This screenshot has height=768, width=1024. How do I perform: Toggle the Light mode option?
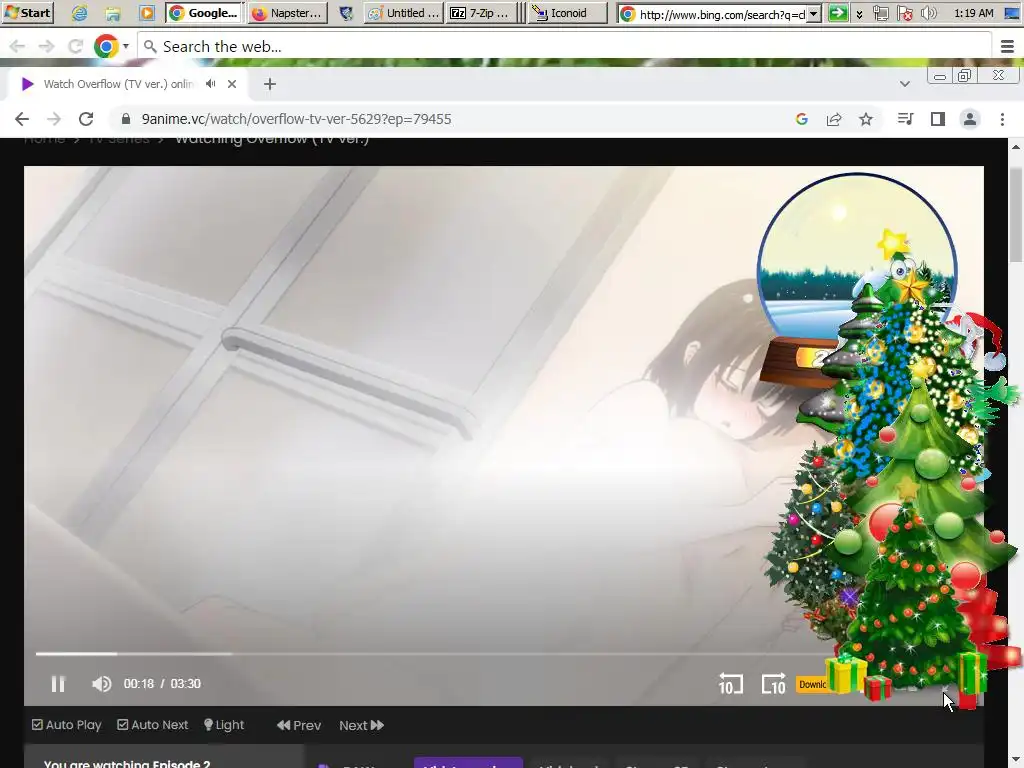[224, 725]
